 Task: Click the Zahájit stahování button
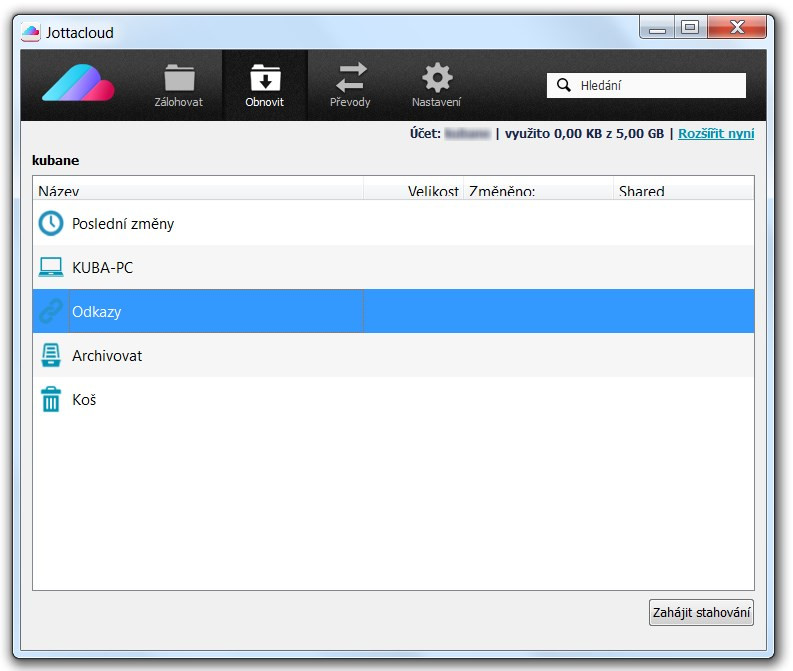coord(701,612)
